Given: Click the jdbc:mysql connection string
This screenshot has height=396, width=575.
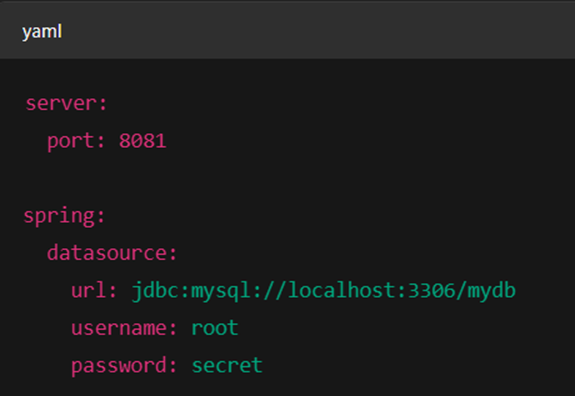Looking at the screenshot, I should click(323, 292).
